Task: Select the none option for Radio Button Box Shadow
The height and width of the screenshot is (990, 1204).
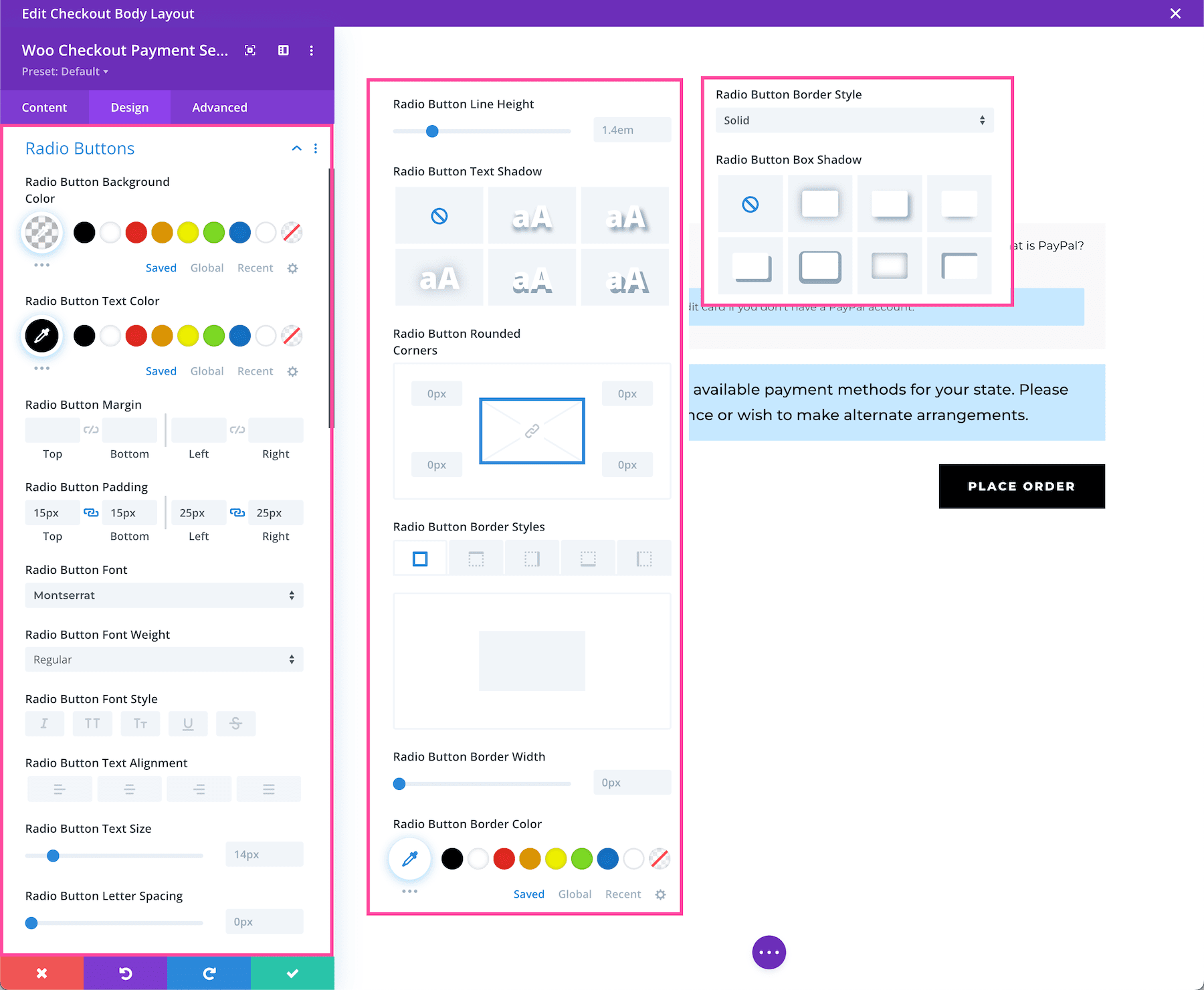Action: click(x=750, y=204)
